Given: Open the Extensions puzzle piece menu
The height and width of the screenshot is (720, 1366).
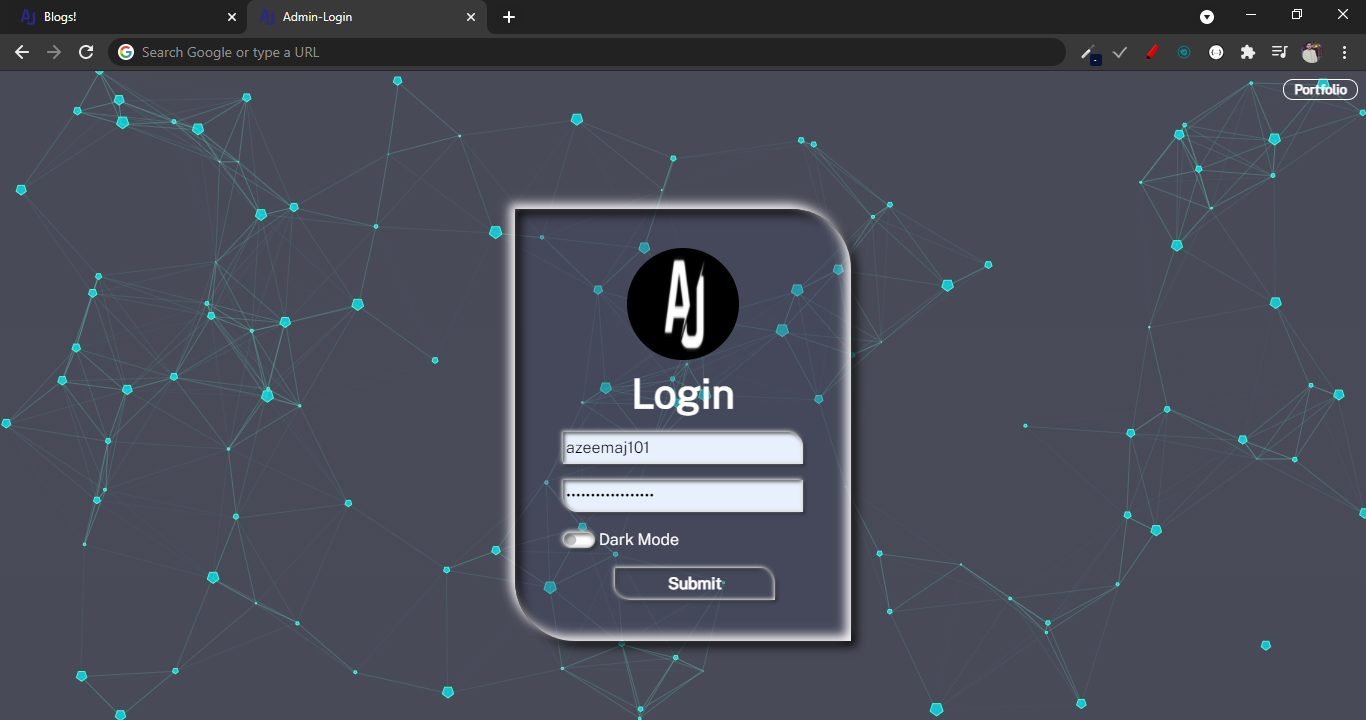Looking at the screenshot, I should (x=1248, y=52).
